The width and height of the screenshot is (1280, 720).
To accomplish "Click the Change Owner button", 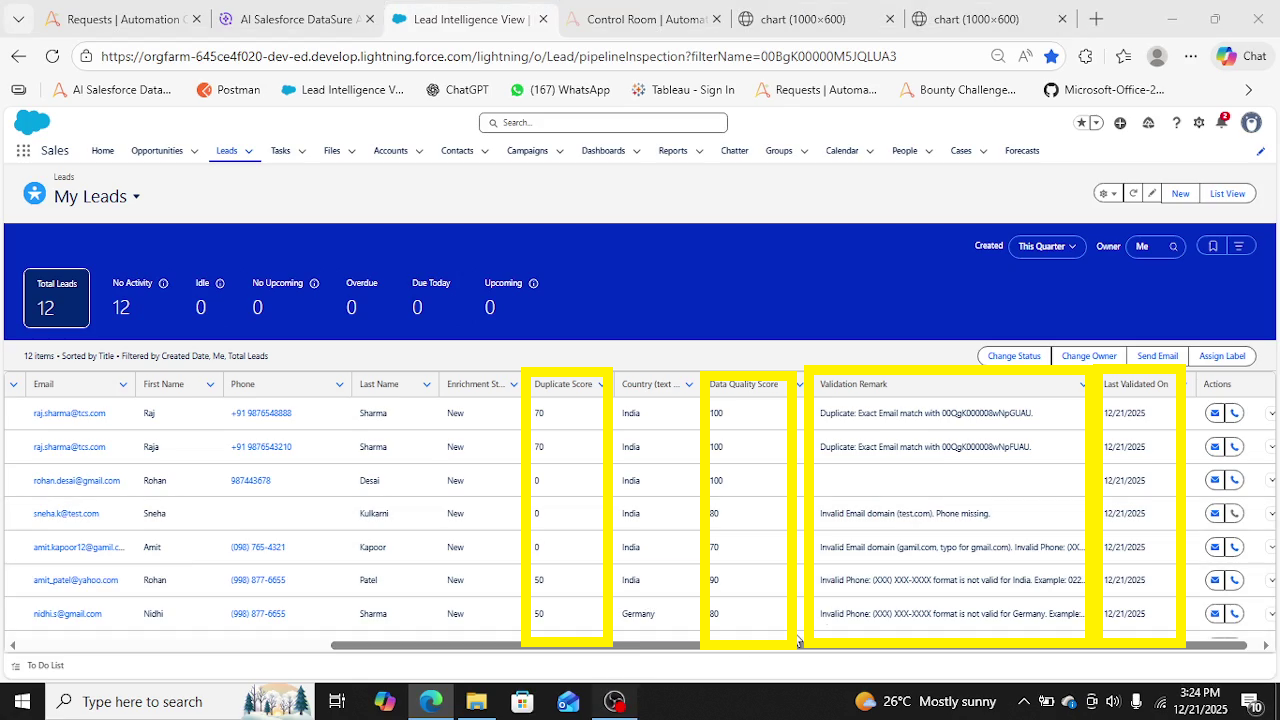I will point(1088,356).
